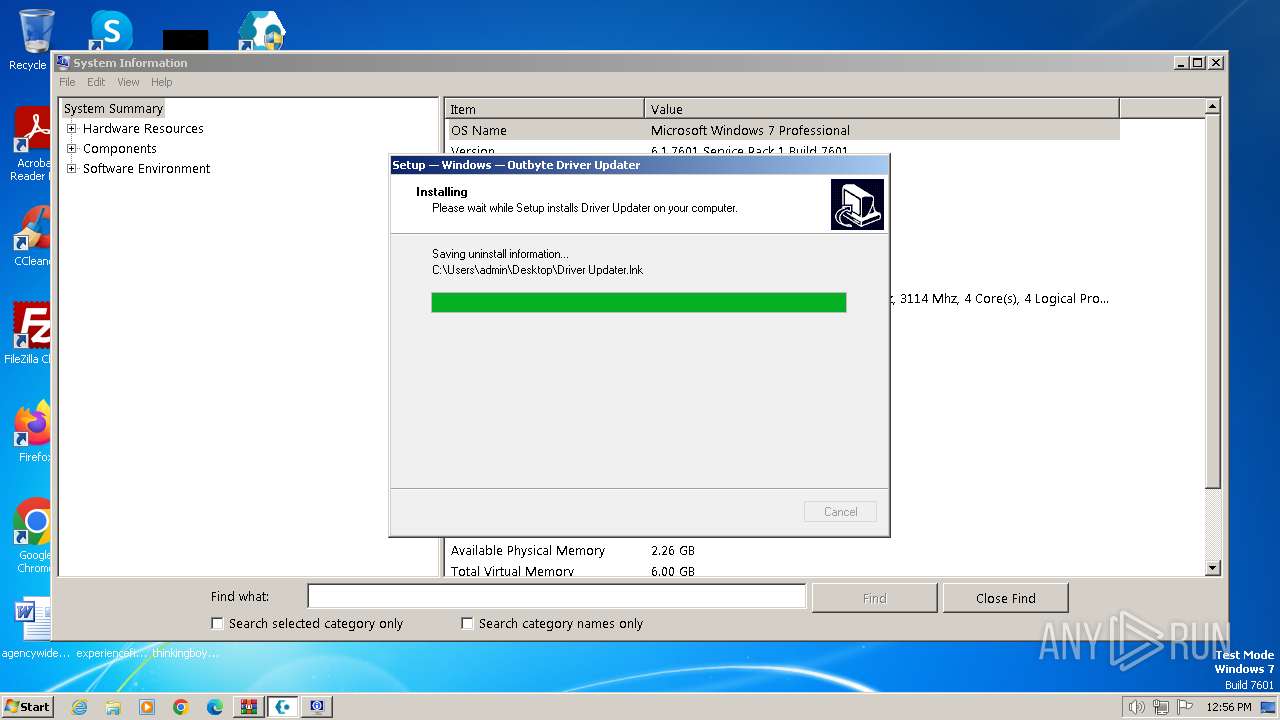Open Microsoft Edge from the taskbar
The height and width of the screenshot is (720, 1280).
[215, 707]
